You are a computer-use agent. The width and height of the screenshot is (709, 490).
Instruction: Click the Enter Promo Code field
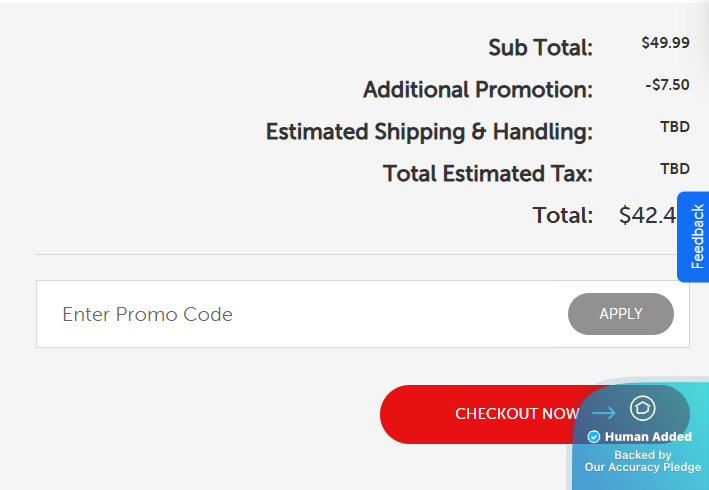click(x=300, y=314)
